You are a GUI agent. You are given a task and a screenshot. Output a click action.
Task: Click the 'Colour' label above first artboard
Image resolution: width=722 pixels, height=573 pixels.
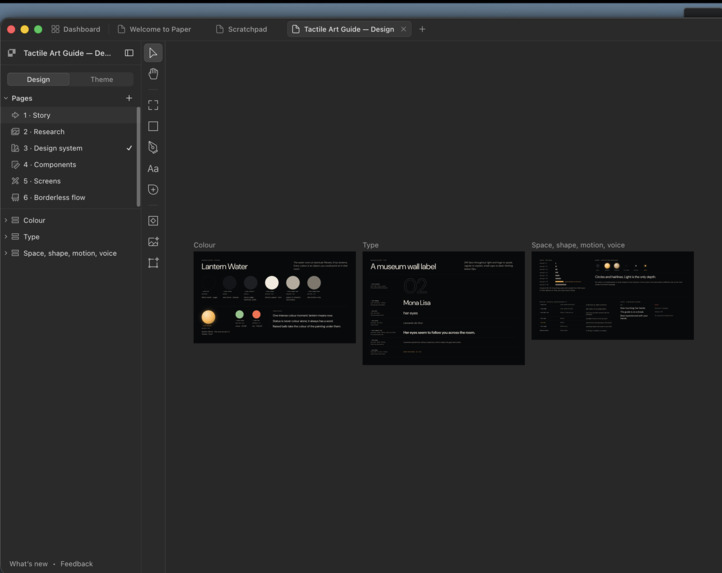coord(204,245)
